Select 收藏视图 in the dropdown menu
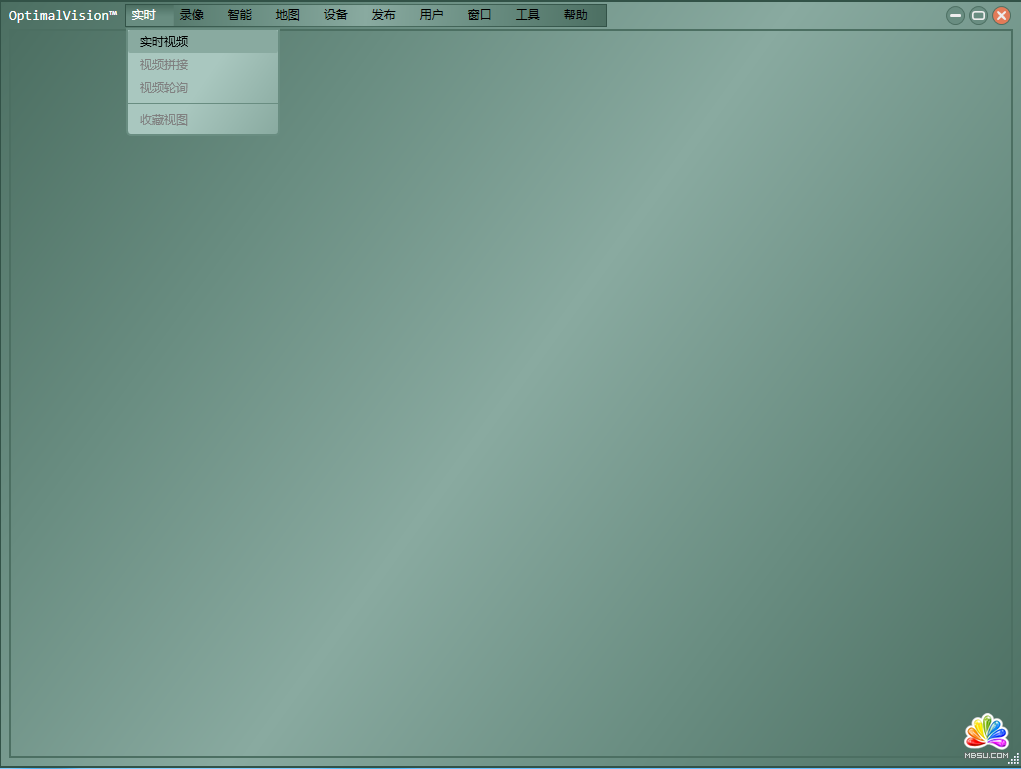 click(164, 120)
